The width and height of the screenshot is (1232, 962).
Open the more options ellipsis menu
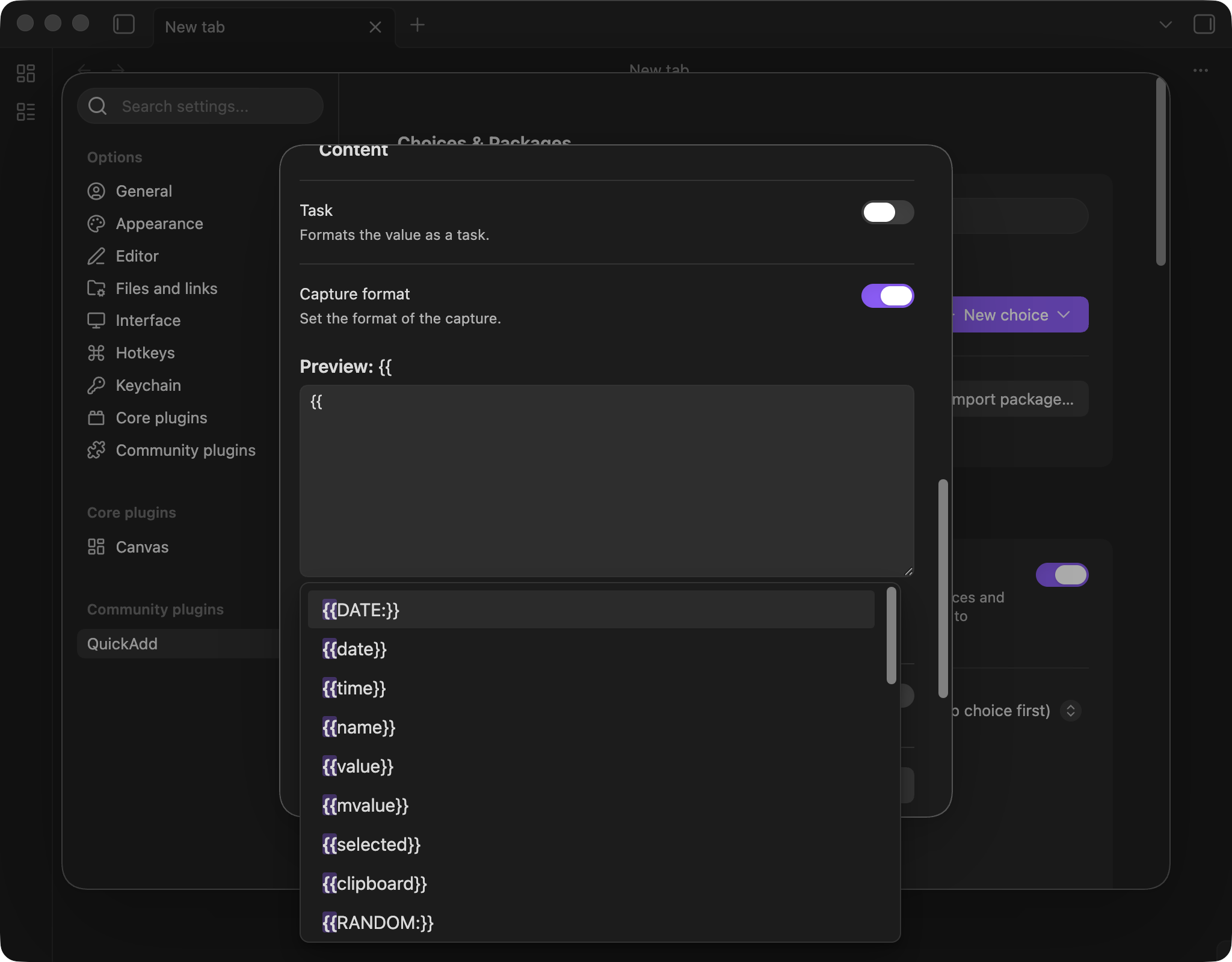[1201, 70]
